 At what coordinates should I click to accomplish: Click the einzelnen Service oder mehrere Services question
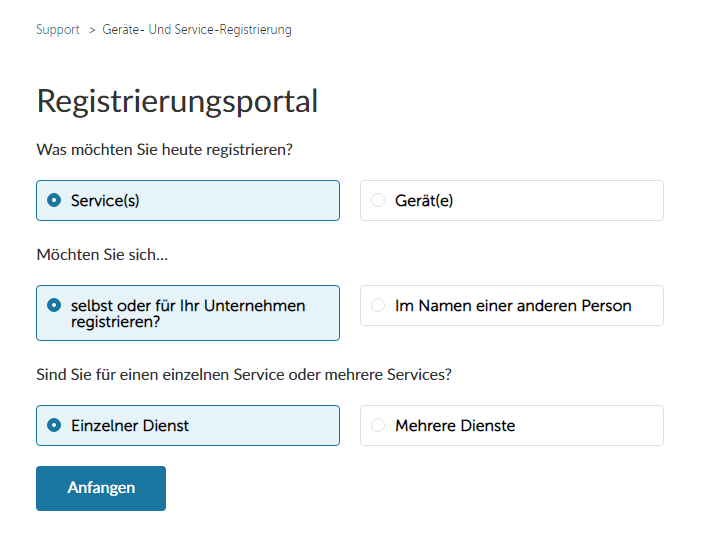click(x=244, y=375)
